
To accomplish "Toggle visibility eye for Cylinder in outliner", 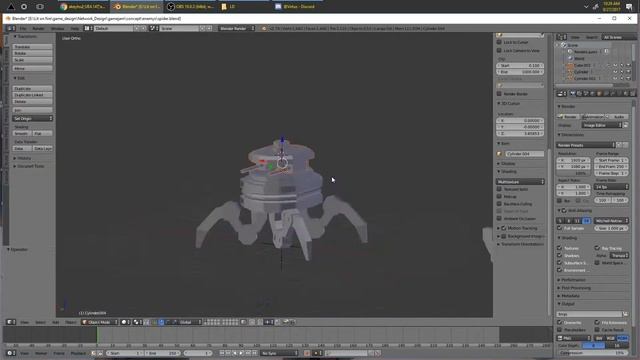I will pos(616,72).
